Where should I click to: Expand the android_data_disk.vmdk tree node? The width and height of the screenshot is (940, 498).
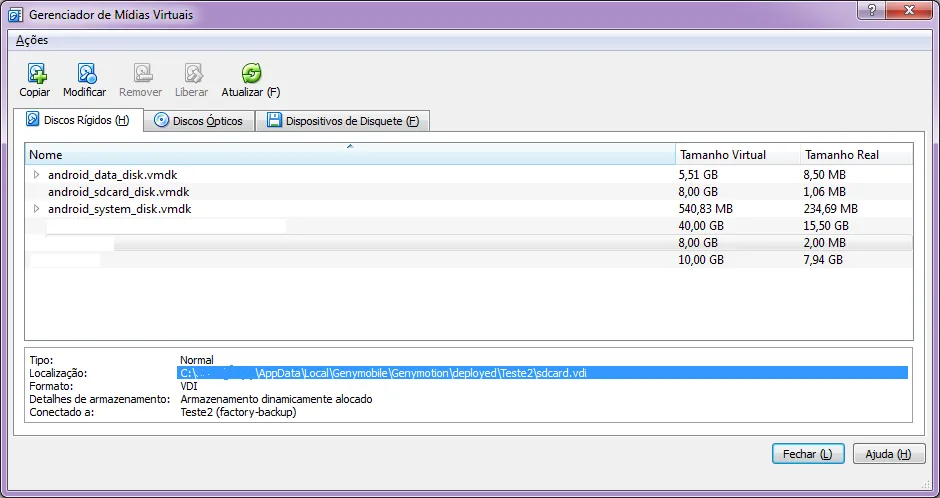(37, 174)
